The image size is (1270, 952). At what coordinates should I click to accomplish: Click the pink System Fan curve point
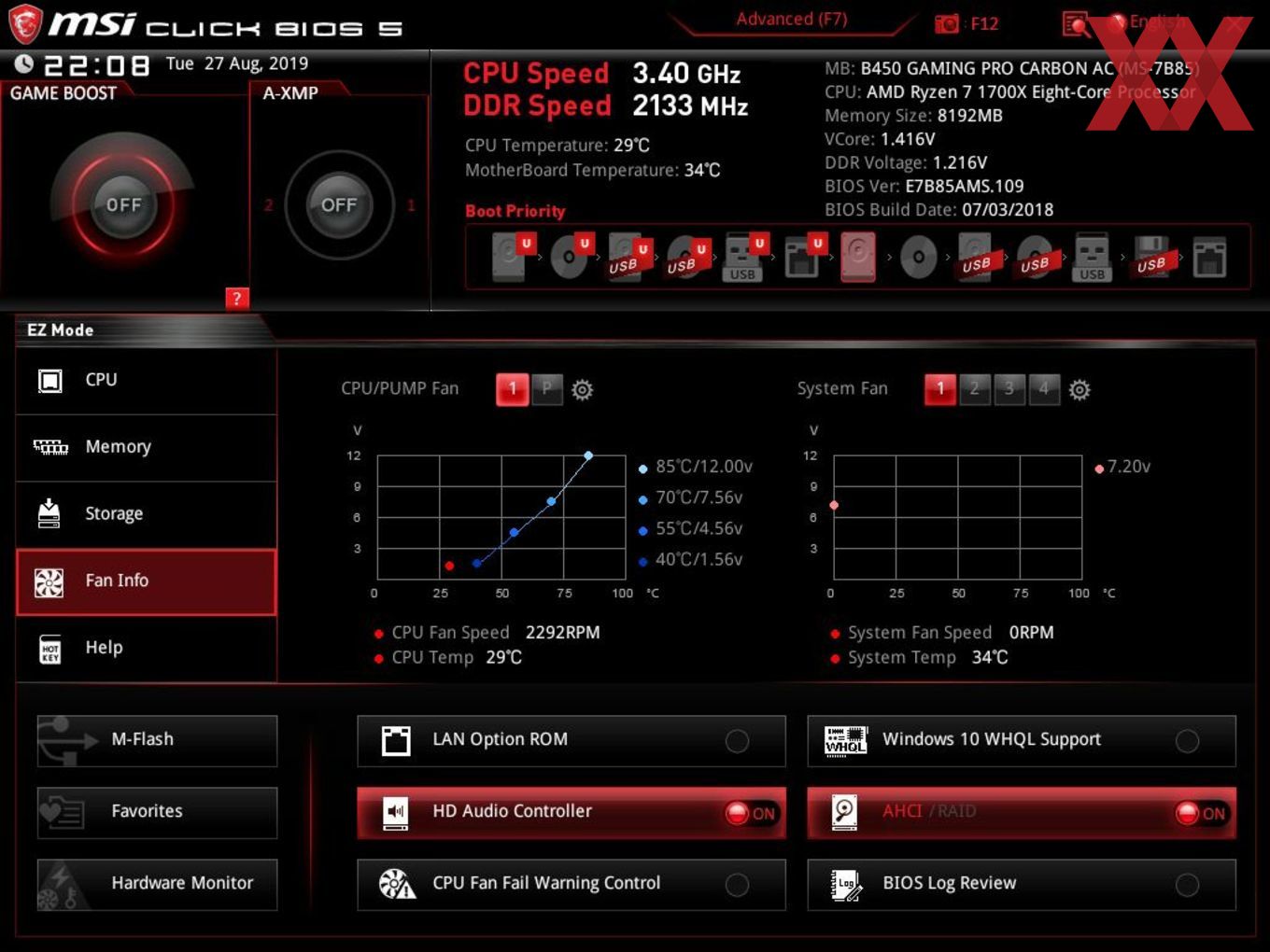click(x=834, y=505)
